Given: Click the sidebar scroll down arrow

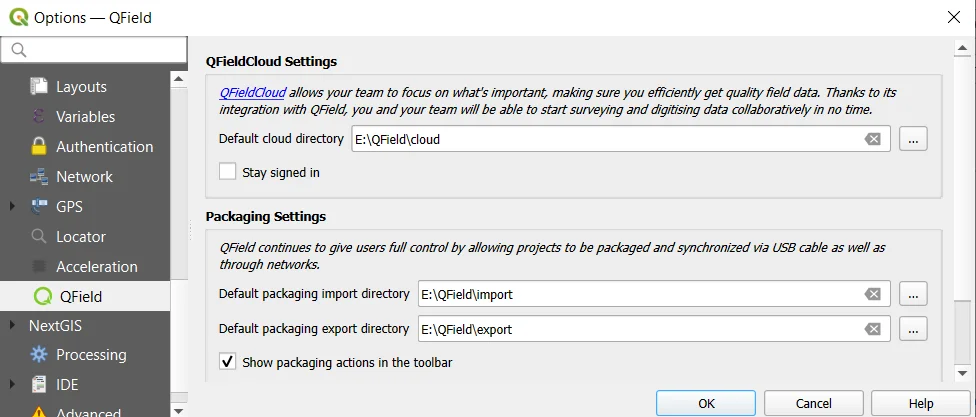Looking at the screenshot, I should 178,410.
